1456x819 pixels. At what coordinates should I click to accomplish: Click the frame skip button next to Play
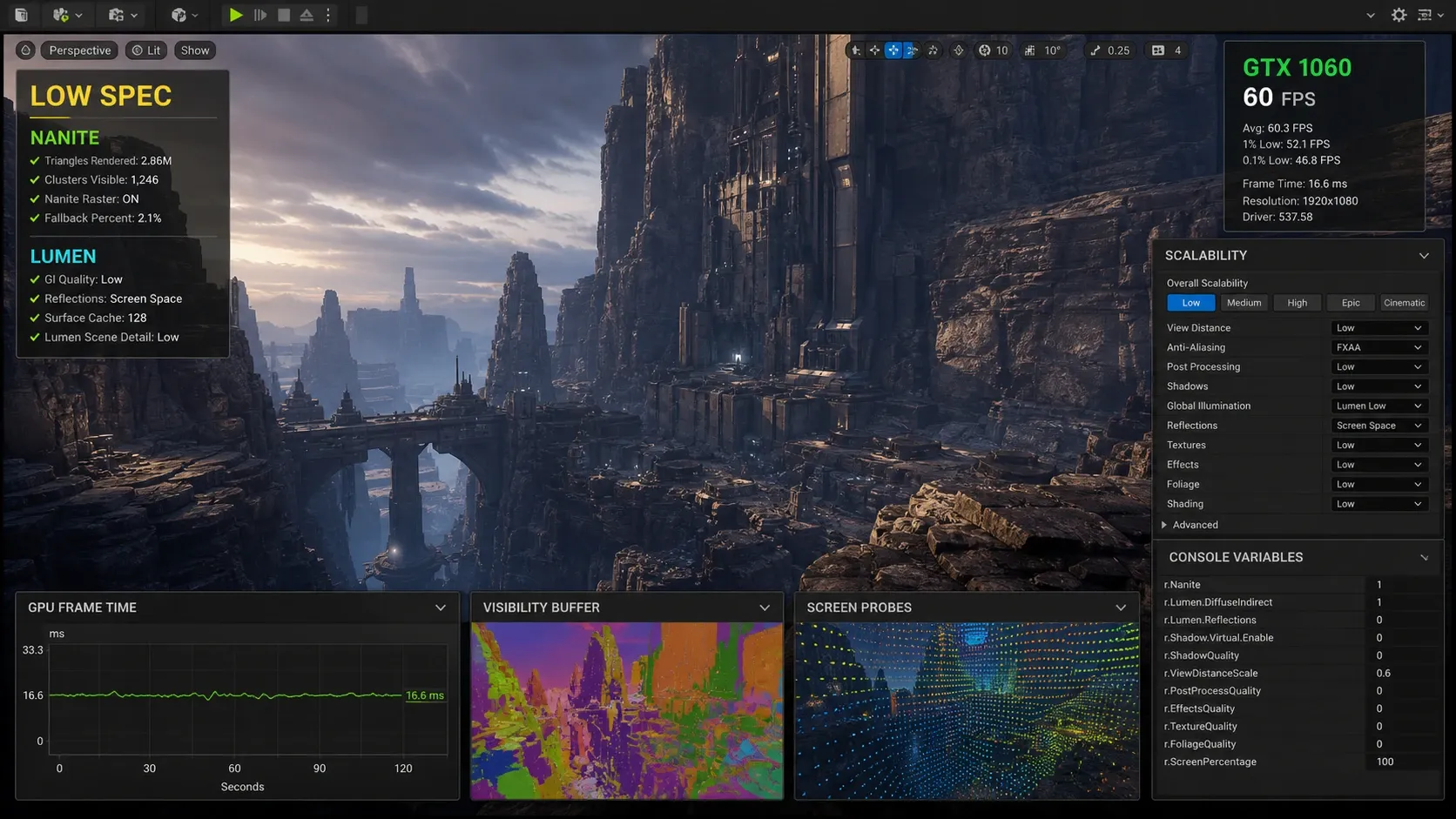point(260,15)
